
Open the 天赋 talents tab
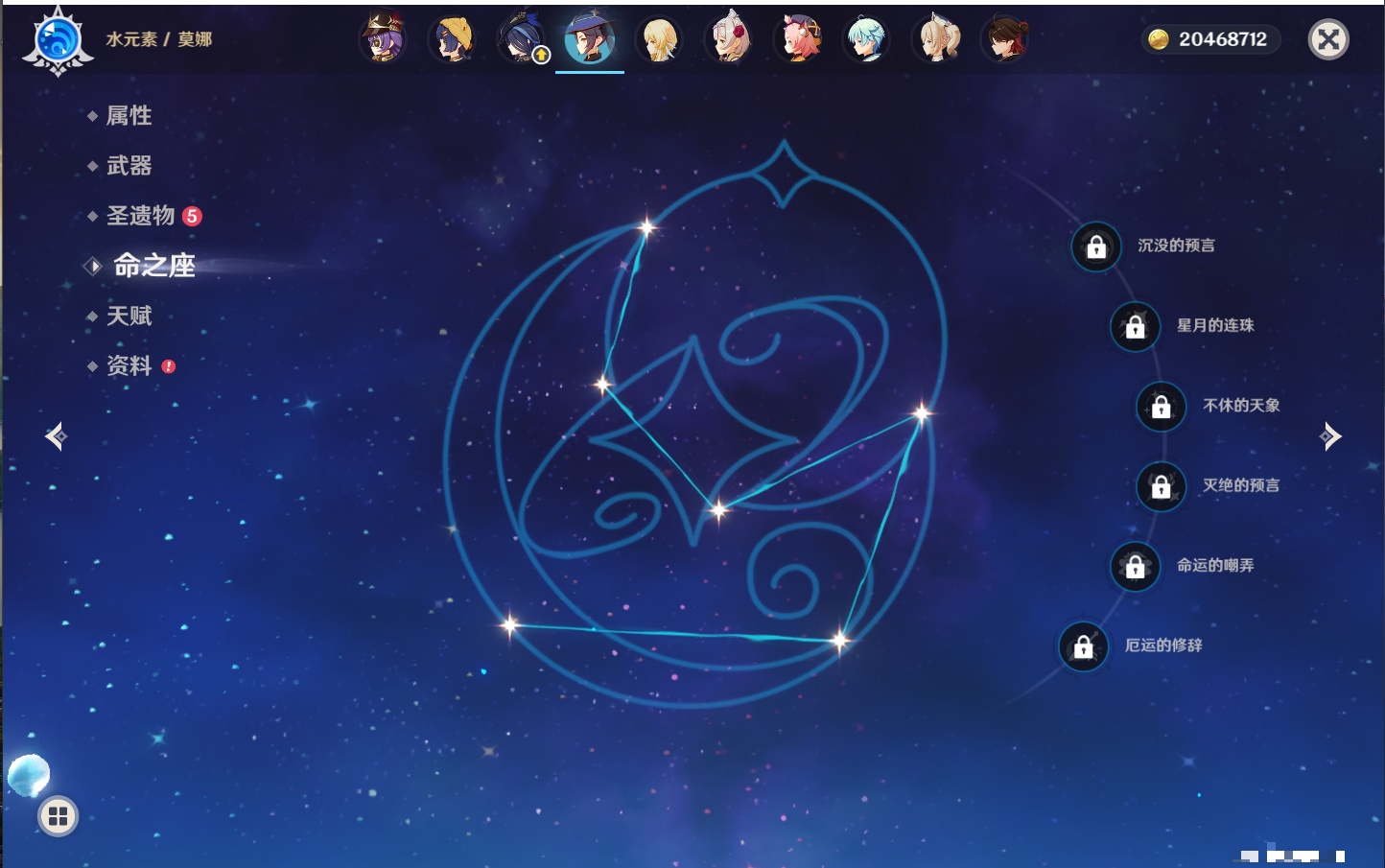129,316
